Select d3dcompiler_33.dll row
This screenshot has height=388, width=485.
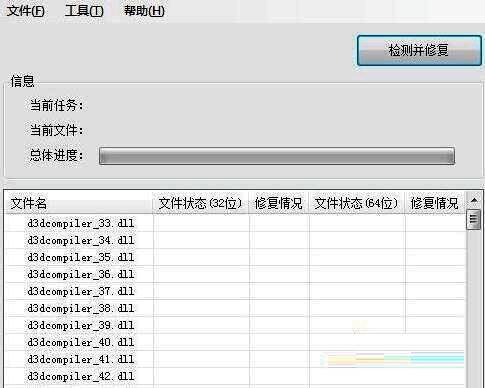coord(236,223)
